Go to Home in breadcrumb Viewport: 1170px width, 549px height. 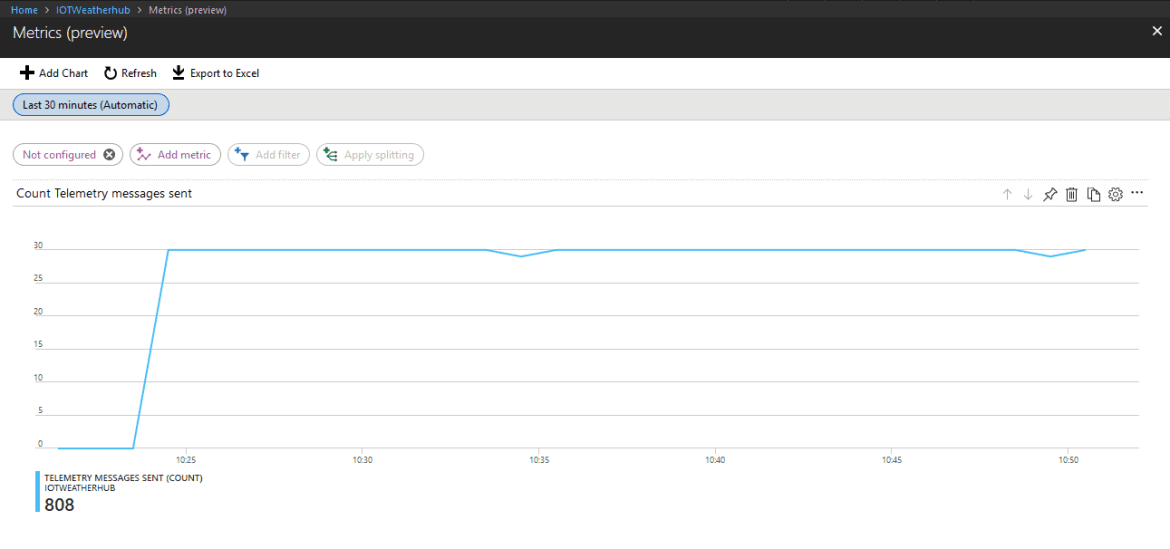[25, 10]
